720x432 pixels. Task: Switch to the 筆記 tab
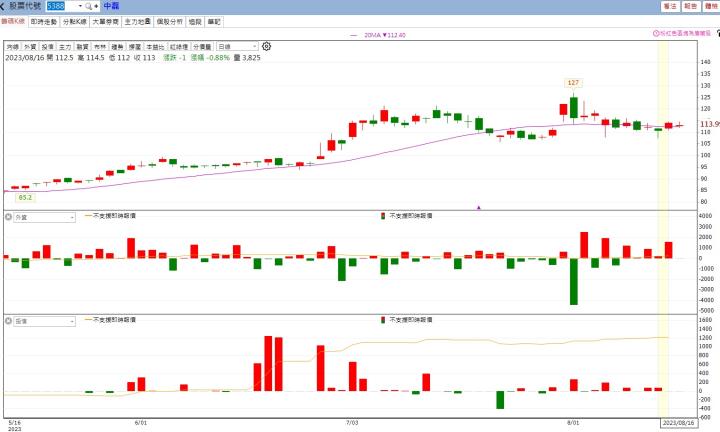(x=214, y=22)
